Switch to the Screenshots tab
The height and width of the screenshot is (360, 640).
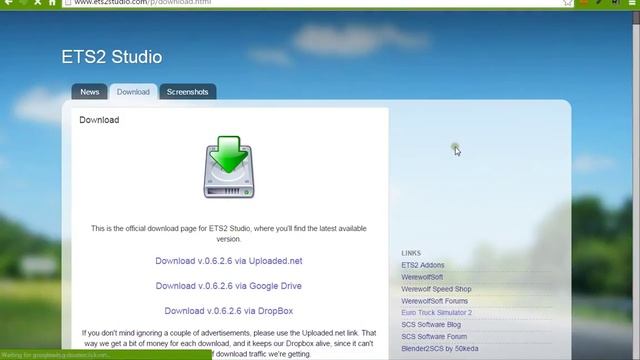(x=187, y=92)
